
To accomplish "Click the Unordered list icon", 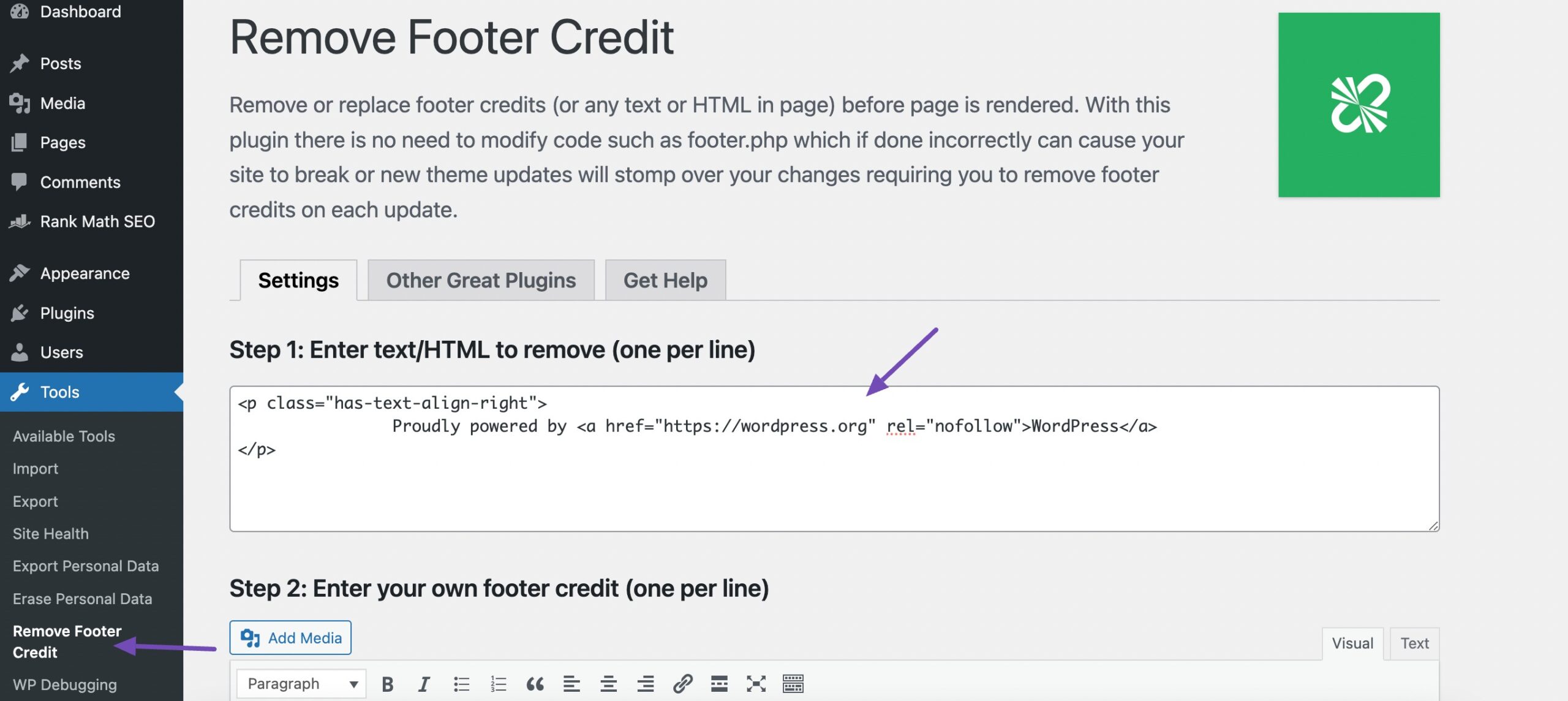I will (462, 683).
